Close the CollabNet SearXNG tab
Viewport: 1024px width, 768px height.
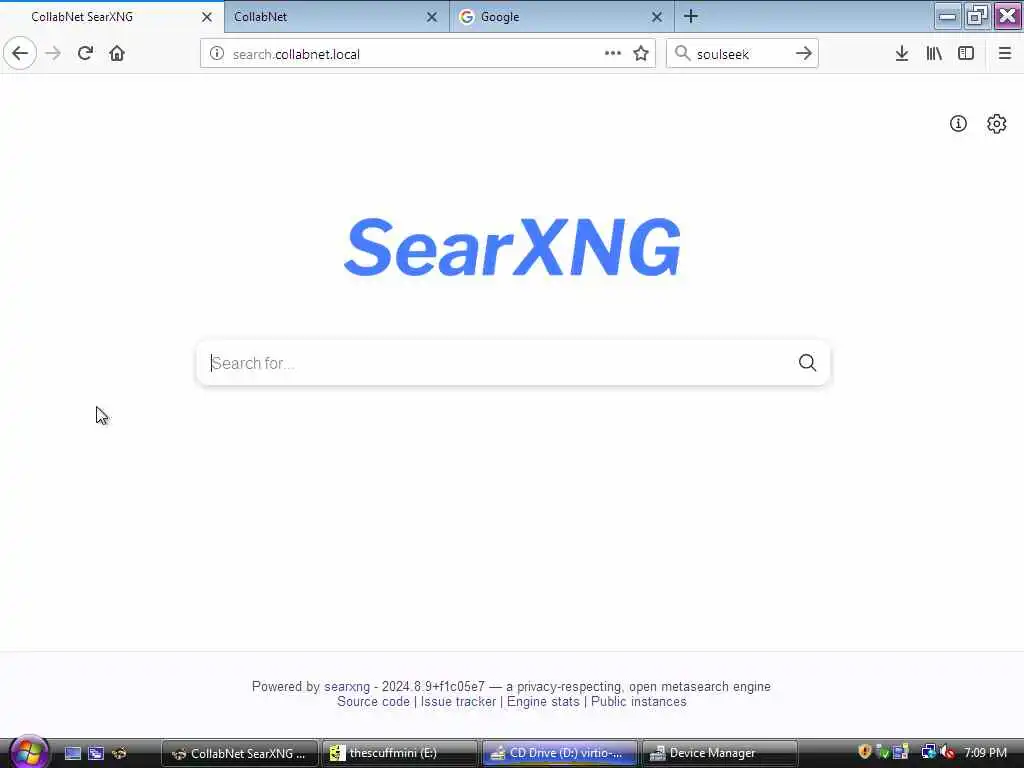207,17
